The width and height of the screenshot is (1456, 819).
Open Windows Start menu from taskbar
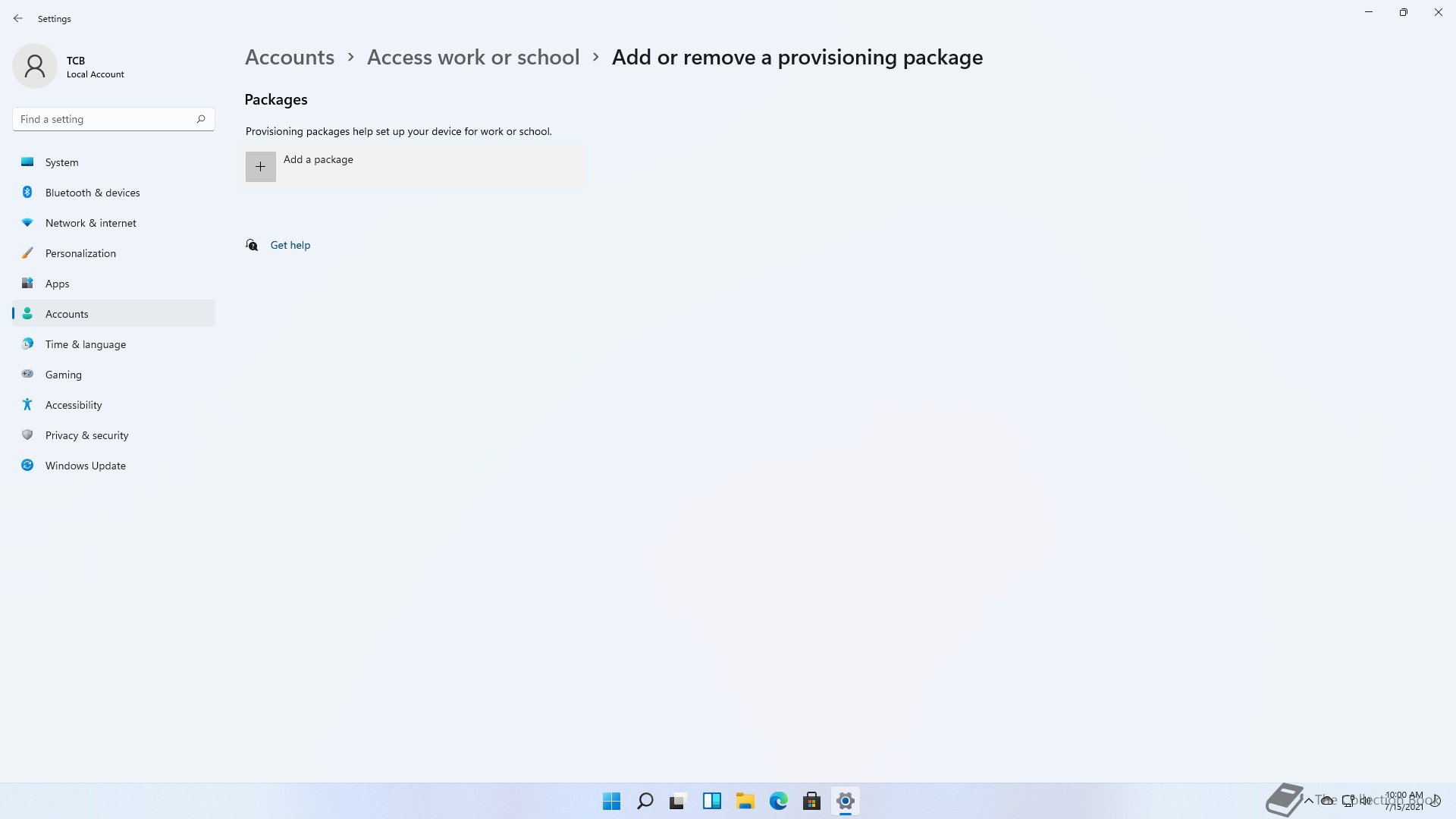click(611, 801)
